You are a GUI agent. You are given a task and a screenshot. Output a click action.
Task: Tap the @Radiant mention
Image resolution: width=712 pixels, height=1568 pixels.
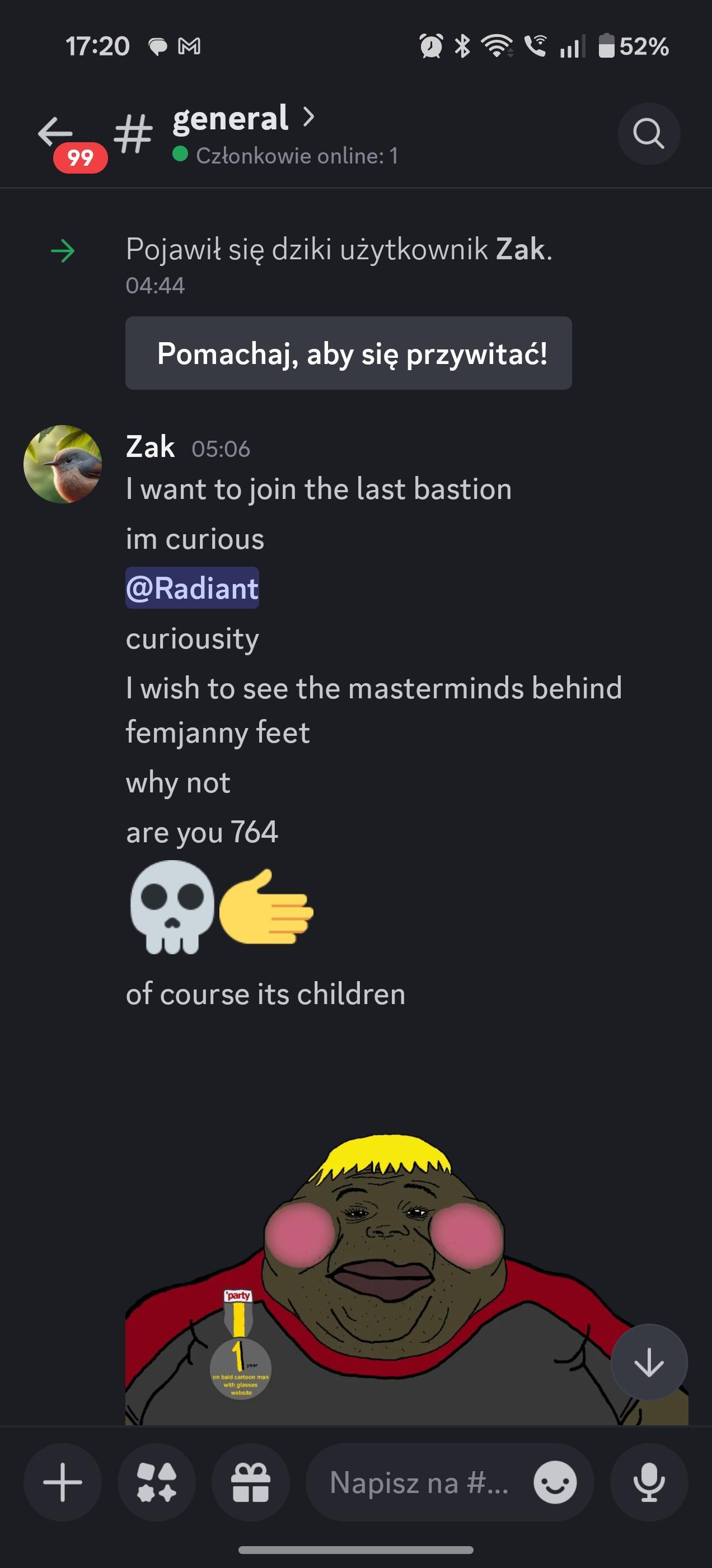coord(193,589)
